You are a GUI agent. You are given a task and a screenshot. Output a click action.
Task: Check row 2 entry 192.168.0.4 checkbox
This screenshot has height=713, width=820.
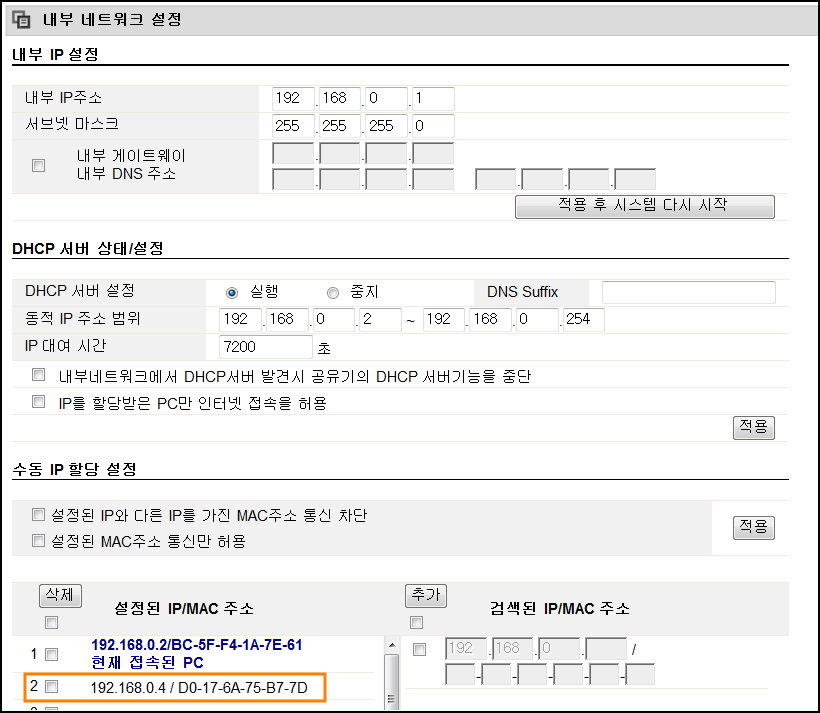click(x=51, y=686)
